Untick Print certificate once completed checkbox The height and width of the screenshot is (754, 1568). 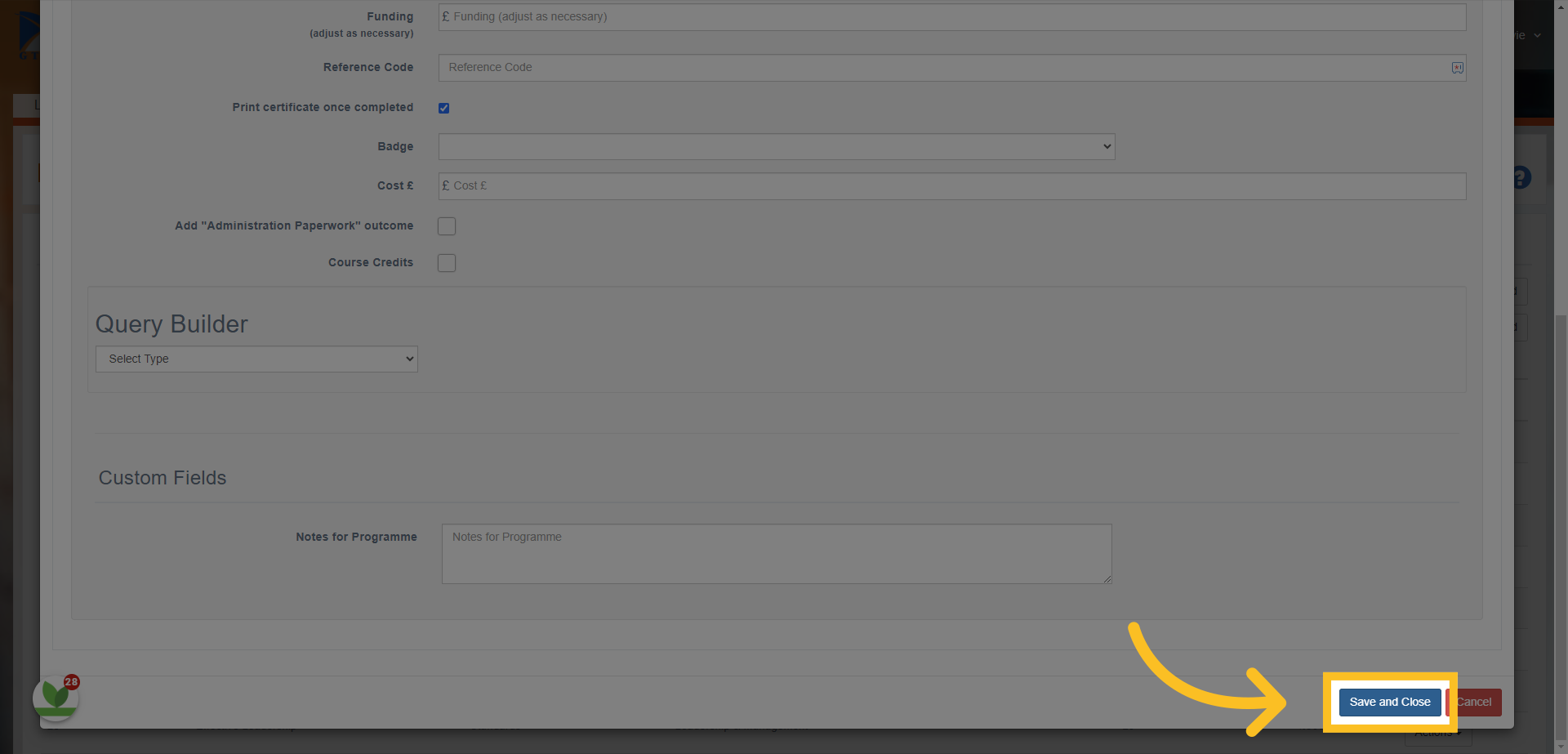click(x=444, y=108)
